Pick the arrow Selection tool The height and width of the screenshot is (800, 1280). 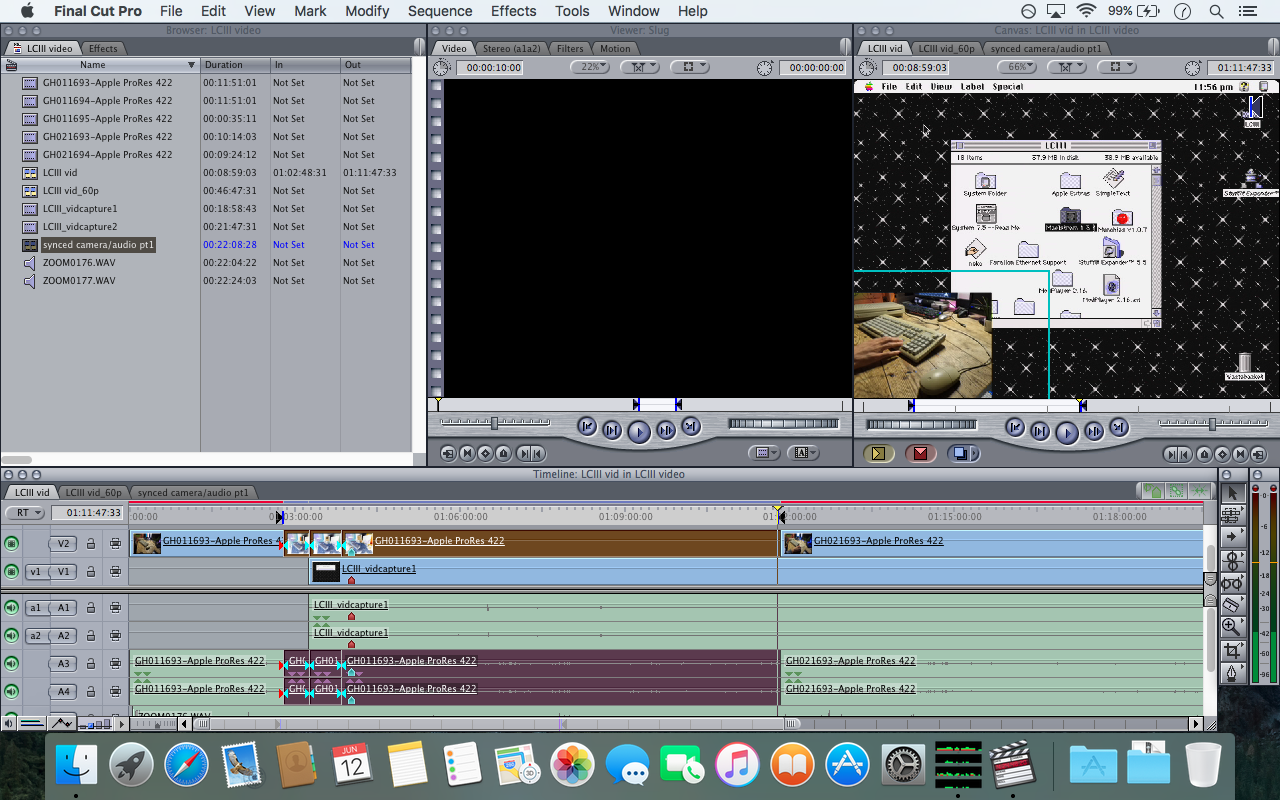point(1232,492)
